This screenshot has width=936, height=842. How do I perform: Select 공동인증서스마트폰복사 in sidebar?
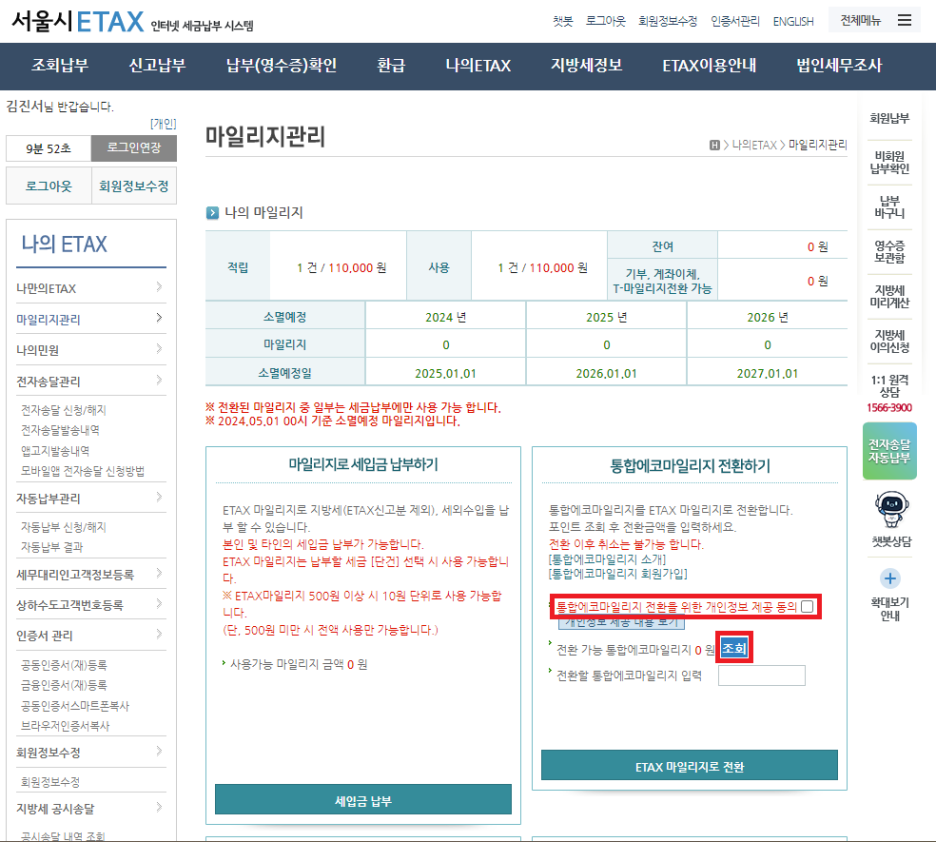(75, 705)
